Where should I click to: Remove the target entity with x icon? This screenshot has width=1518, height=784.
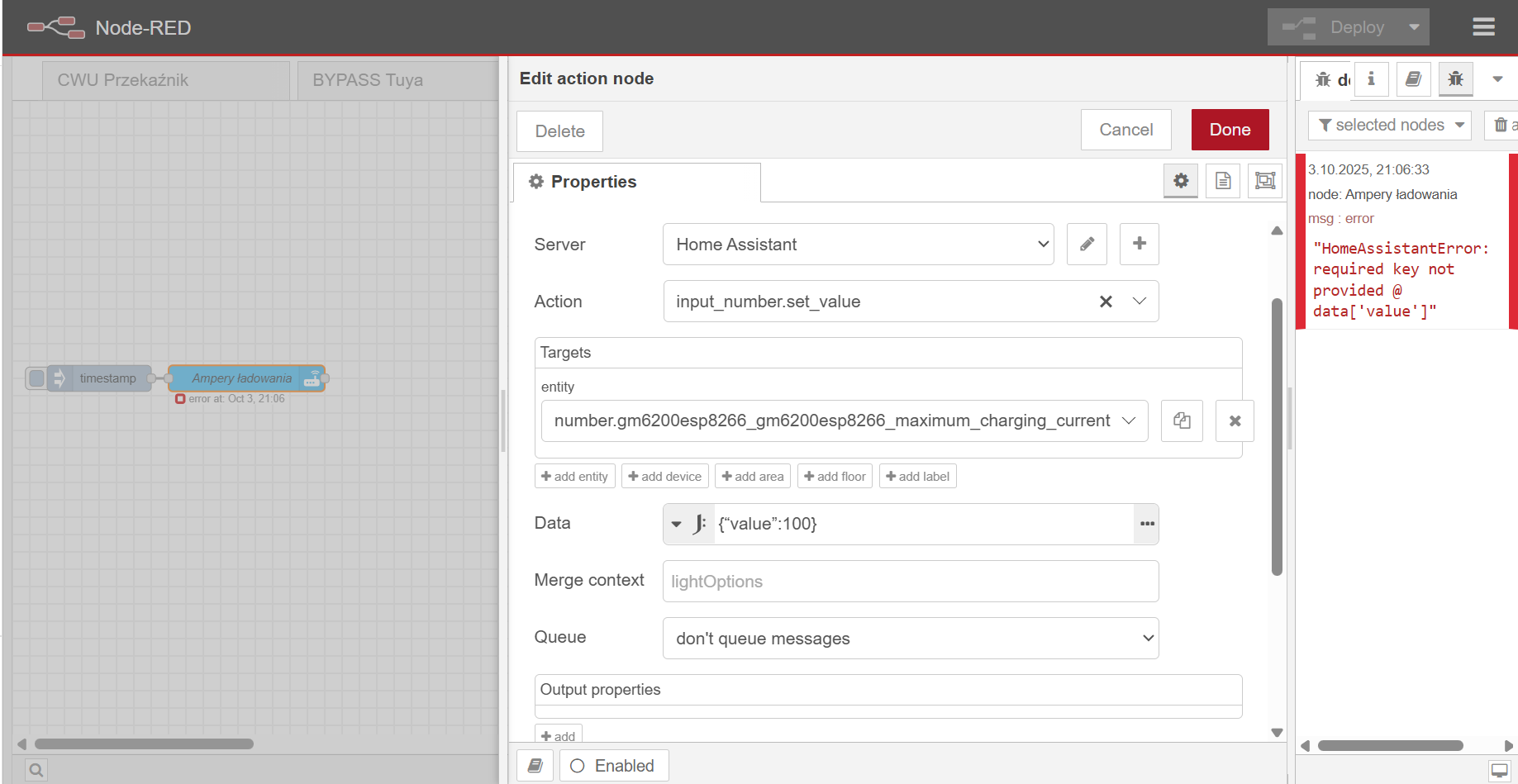pyautogui.click(x=1235, y=421)
